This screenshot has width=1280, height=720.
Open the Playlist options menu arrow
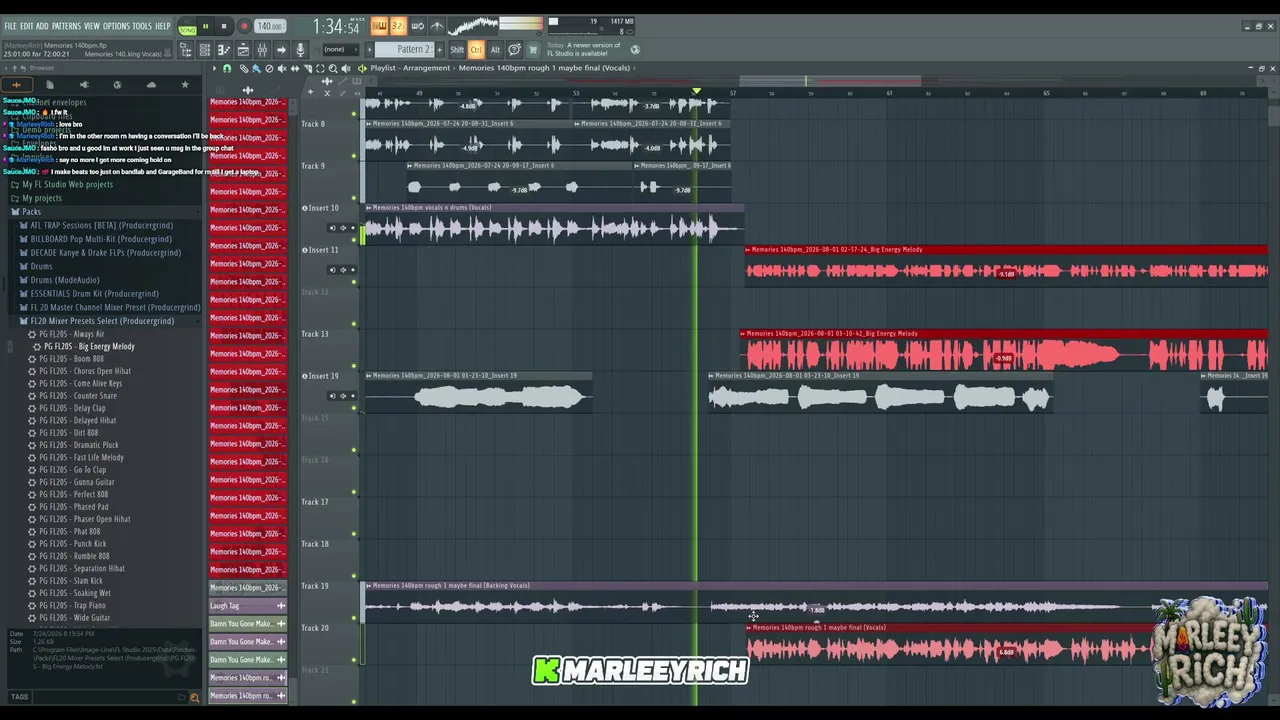(214, 68)
